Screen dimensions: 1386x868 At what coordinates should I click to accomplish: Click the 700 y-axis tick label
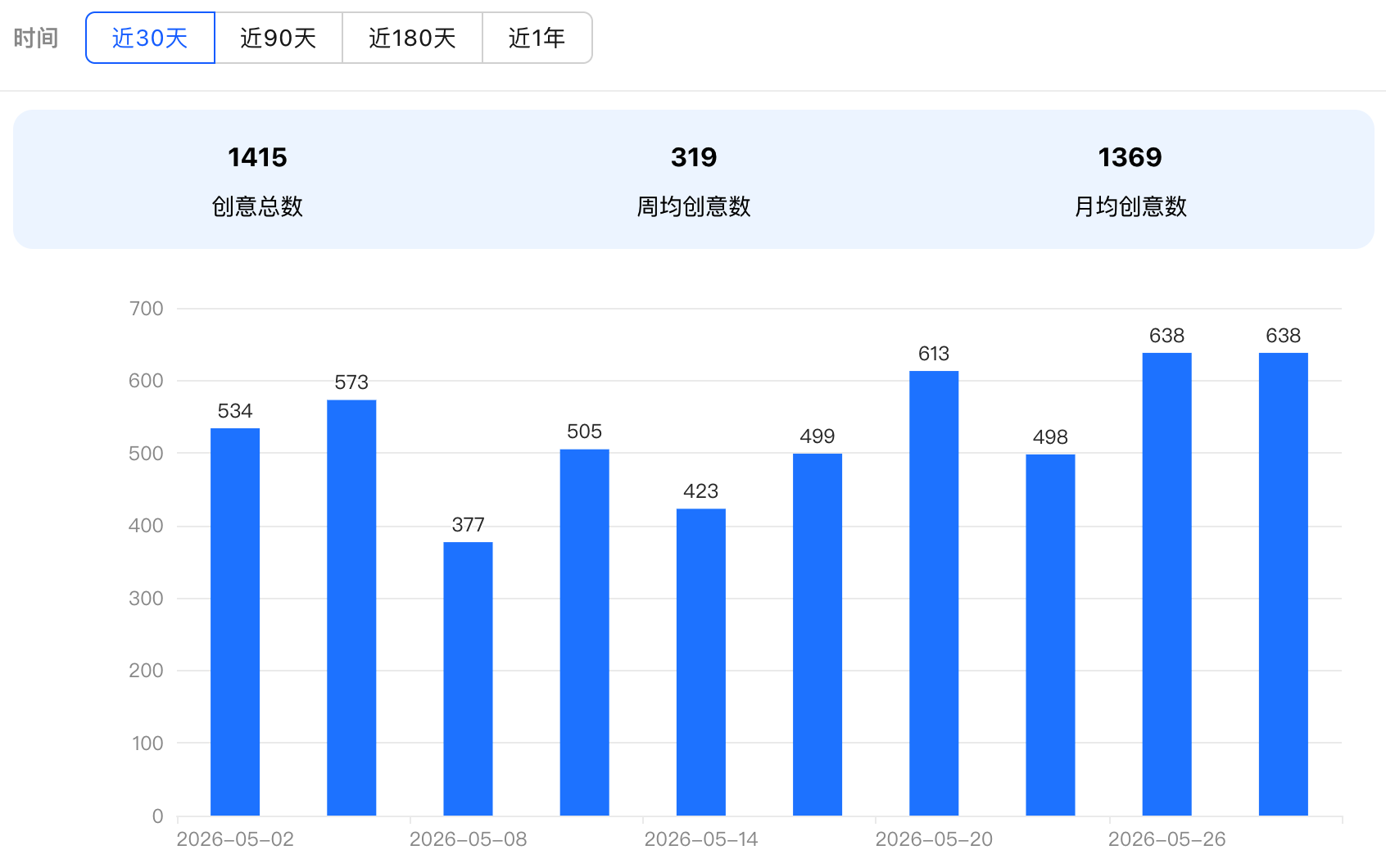pos(147,309)
